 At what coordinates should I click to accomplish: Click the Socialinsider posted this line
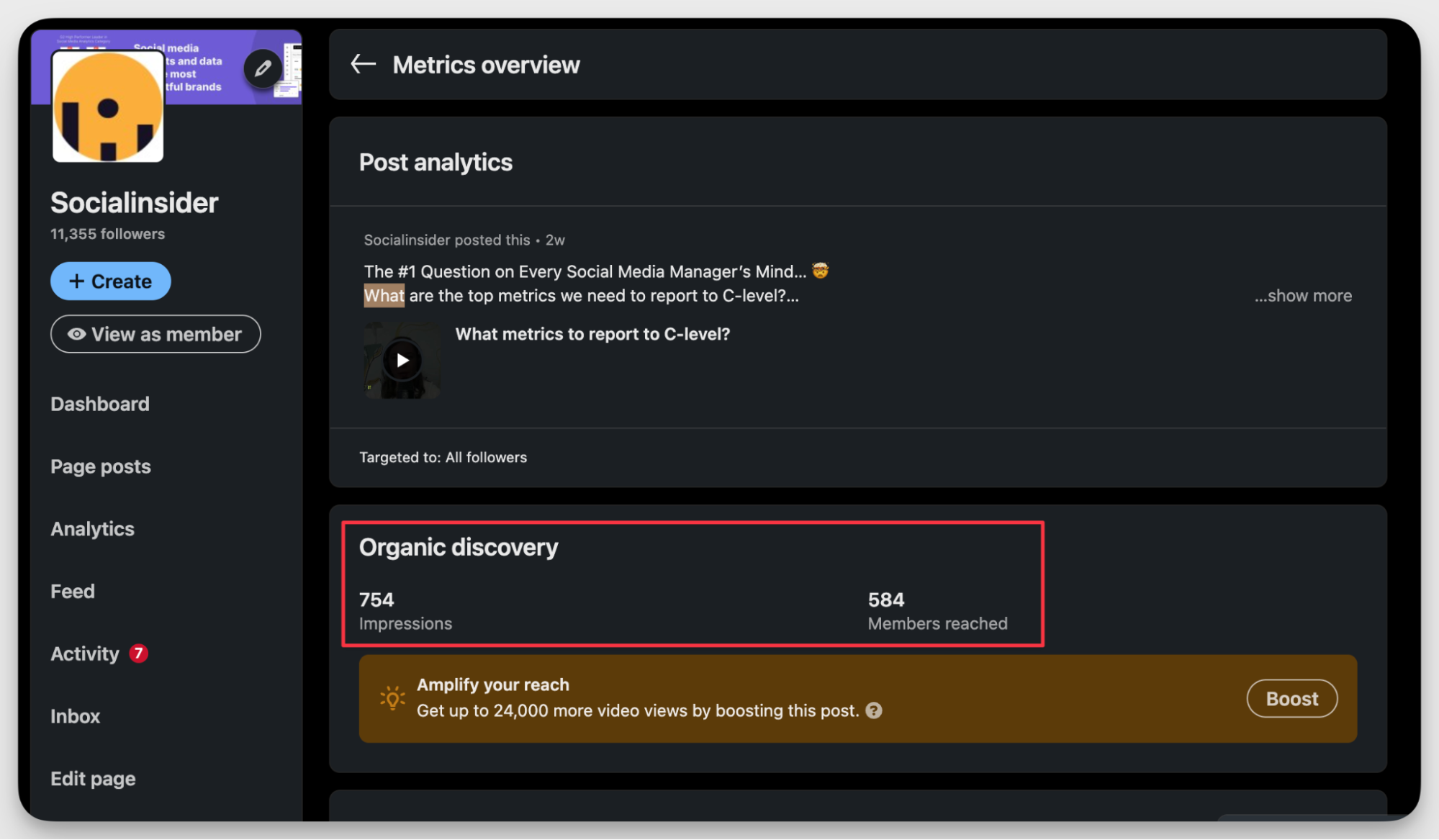click(464, 240)
